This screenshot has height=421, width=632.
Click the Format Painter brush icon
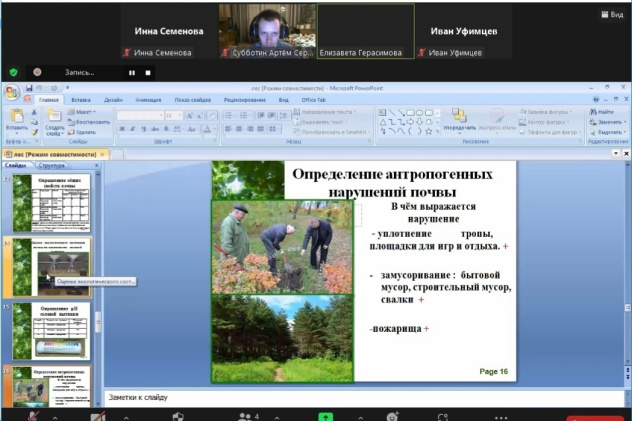pos(35,132)
